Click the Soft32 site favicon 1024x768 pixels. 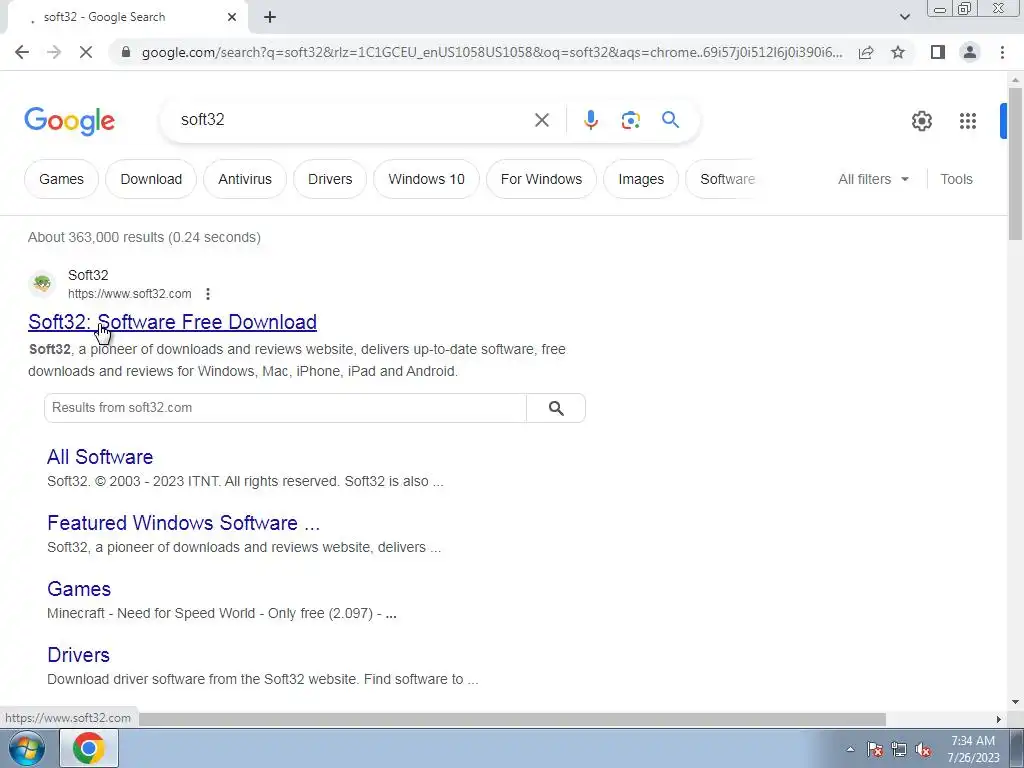click(42, 283)
